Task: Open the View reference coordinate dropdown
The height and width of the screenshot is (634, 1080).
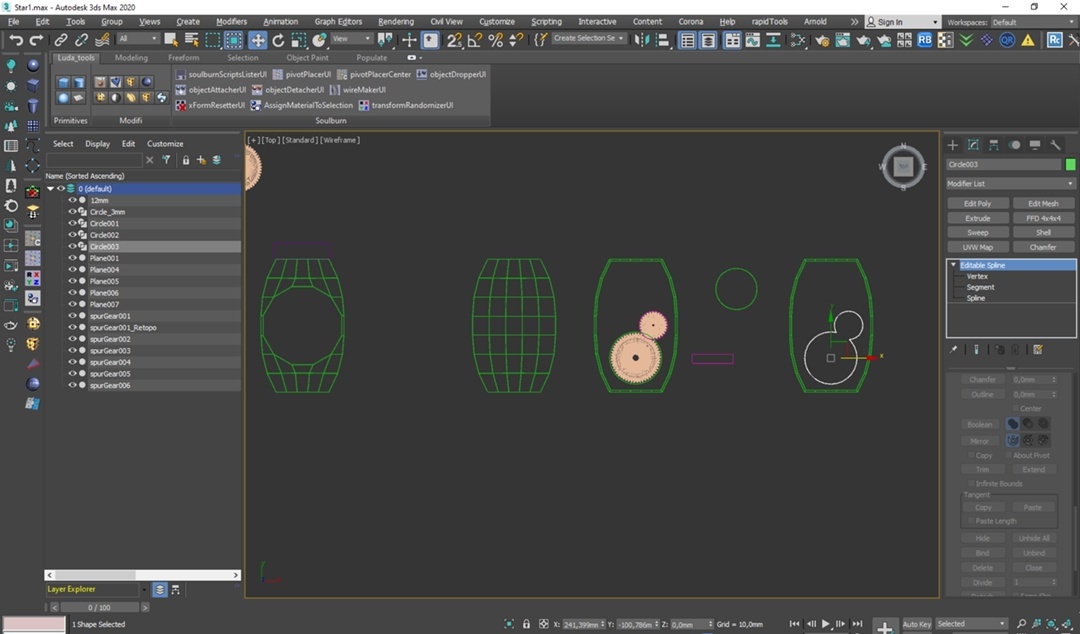Action: coord(352,39)
